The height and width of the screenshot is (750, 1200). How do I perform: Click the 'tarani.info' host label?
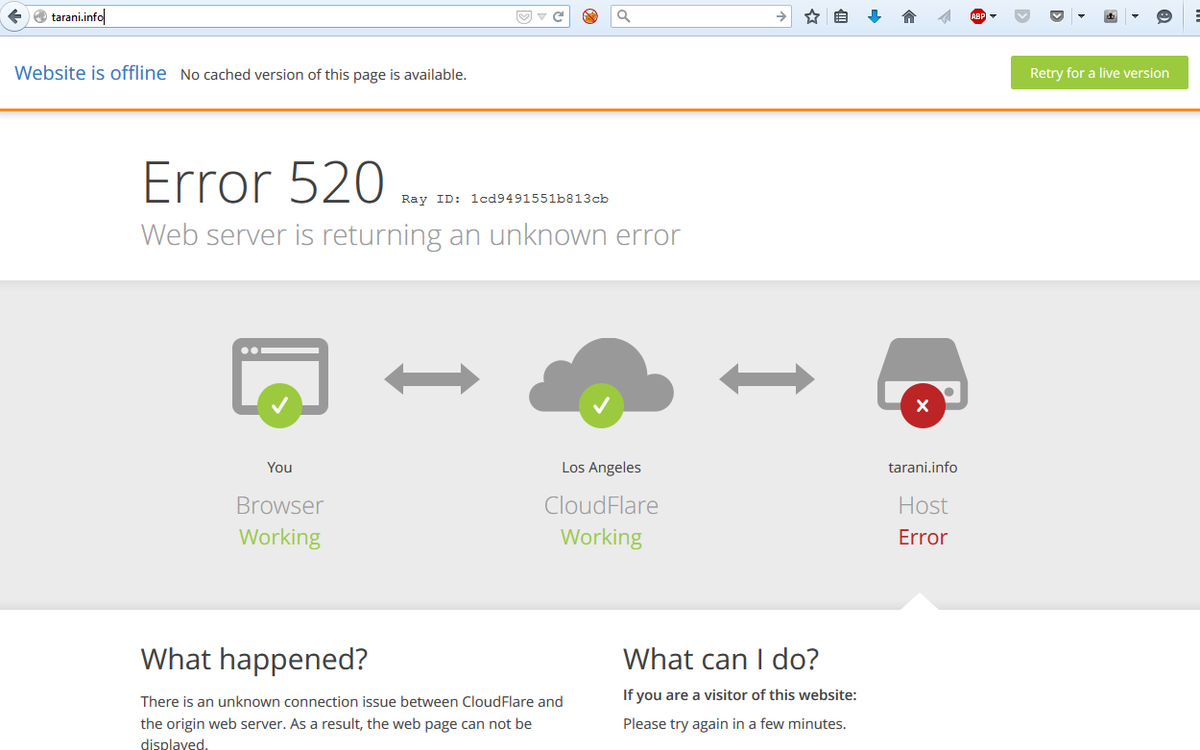coord(922,467)
